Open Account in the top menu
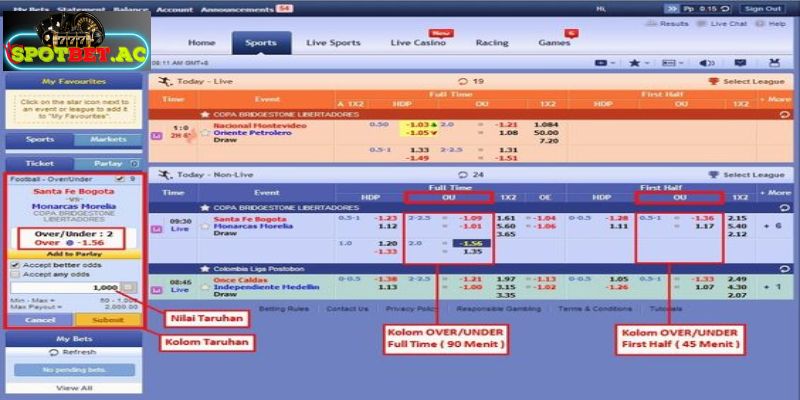800x400 pixels. (x=174, y=10)
